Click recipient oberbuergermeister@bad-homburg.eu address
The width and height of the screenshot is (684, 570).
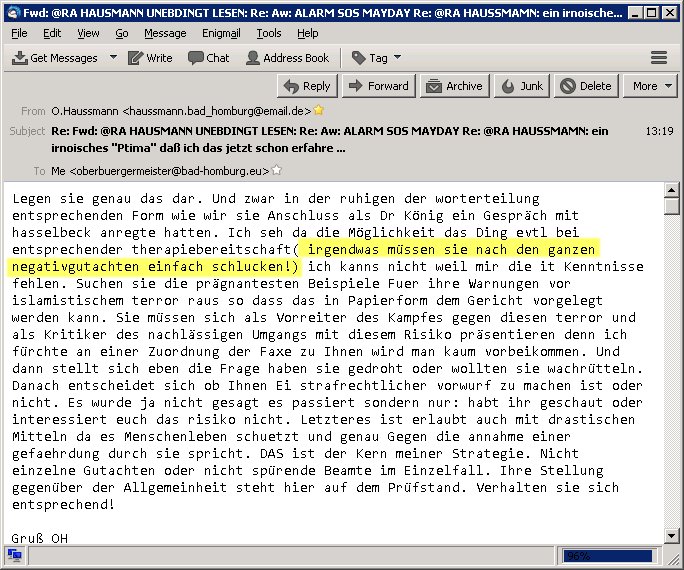click(x=160, y=171)
